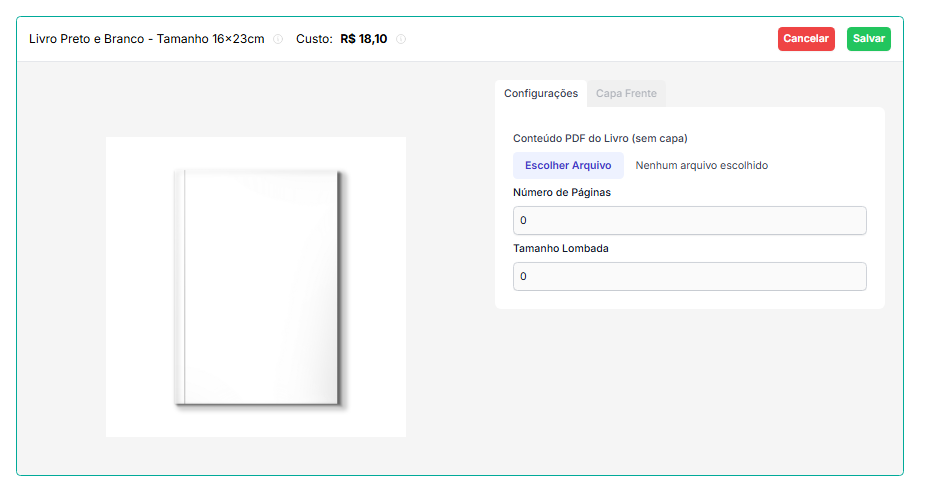This screenshot has width=929, height=486.
Task: Click the 'Número de Páginas' label
Action: 561,192
